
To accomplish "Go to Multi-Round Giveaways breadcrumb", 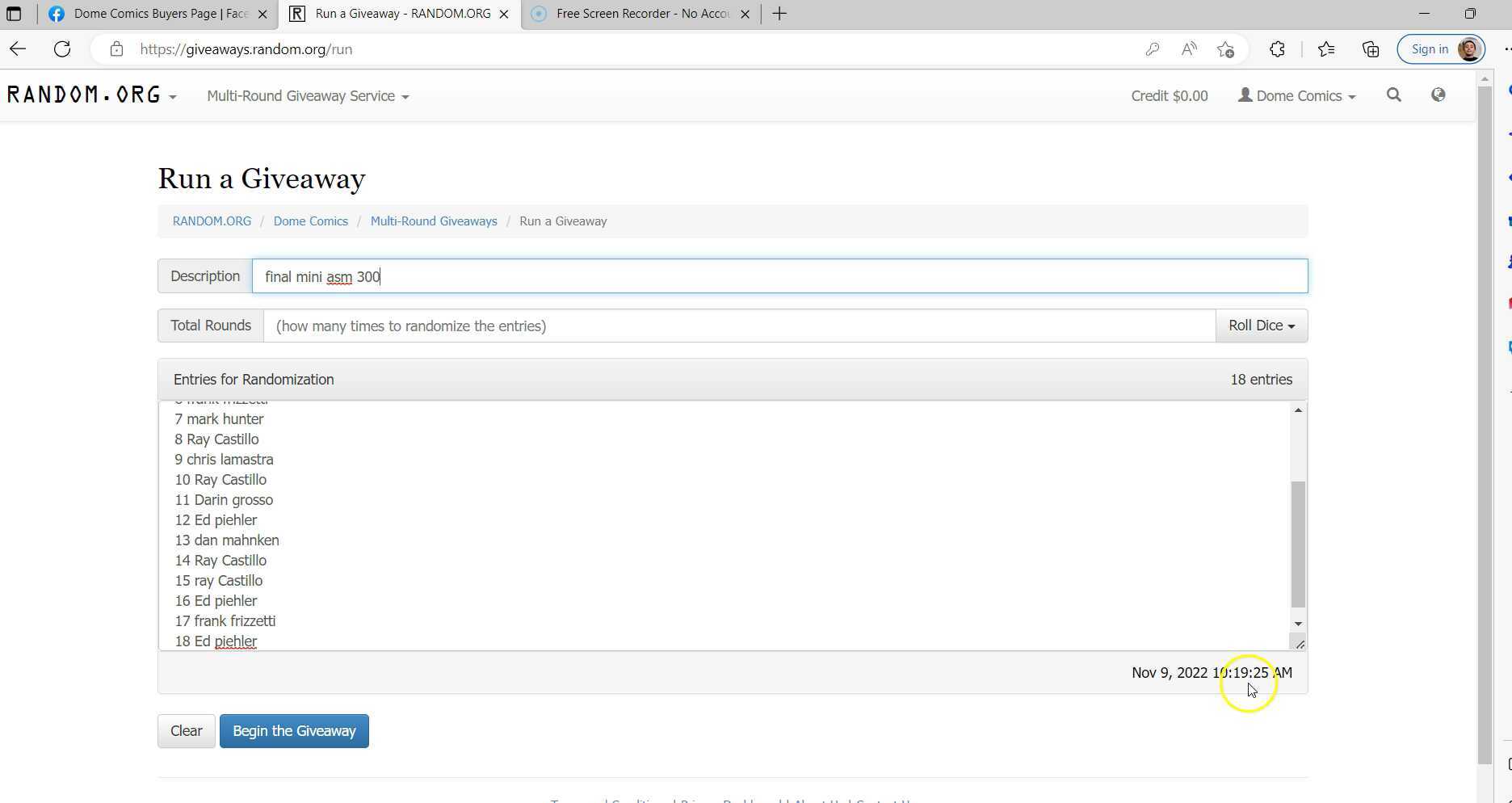I will pos(434,221).
